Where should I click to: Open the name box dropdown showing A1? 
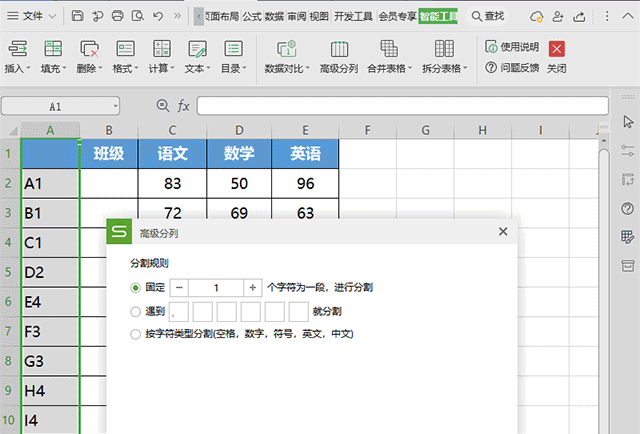[x=116, y=105]
